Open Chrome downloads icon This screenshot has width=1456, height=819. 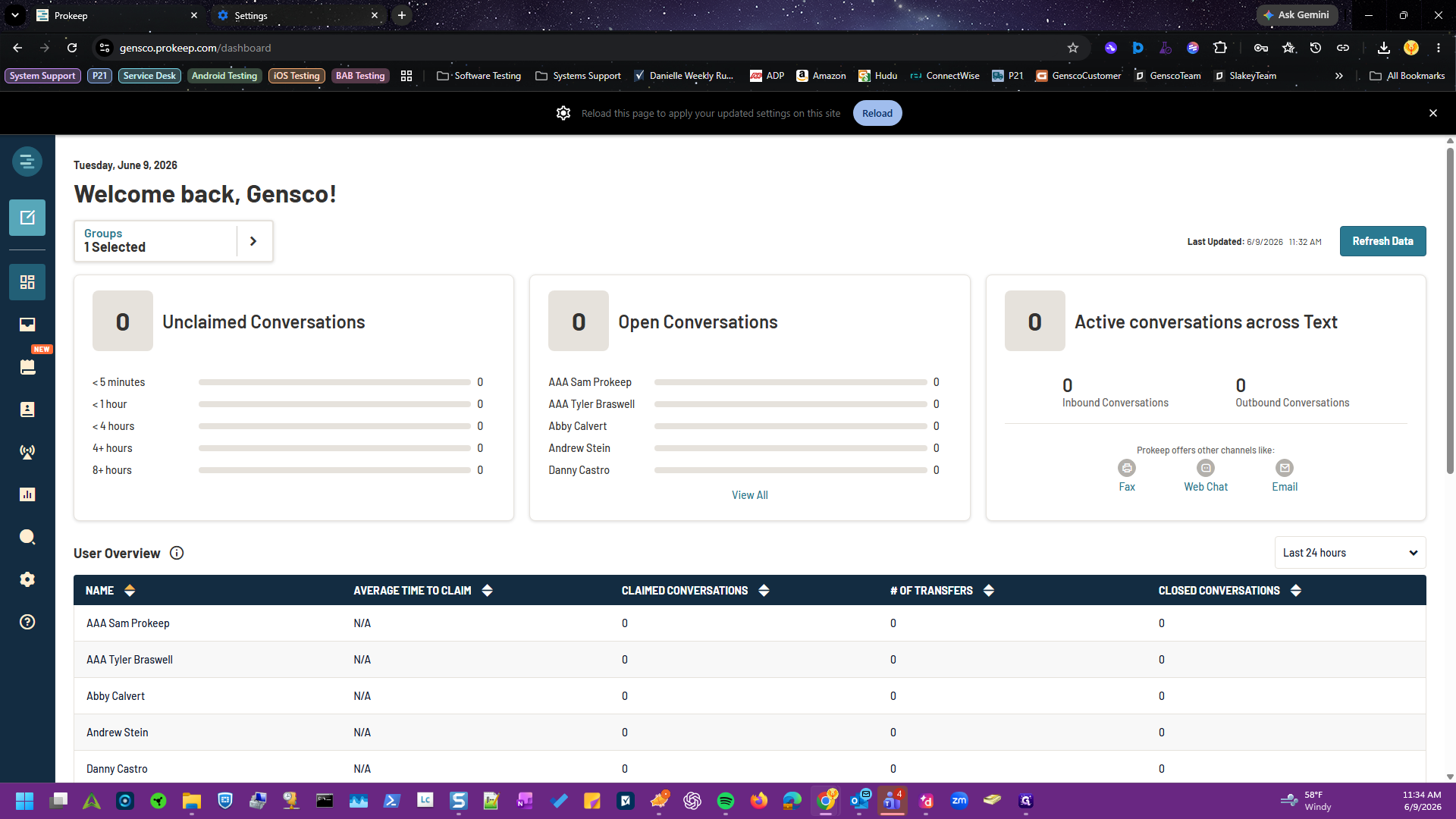(1384, 48)
